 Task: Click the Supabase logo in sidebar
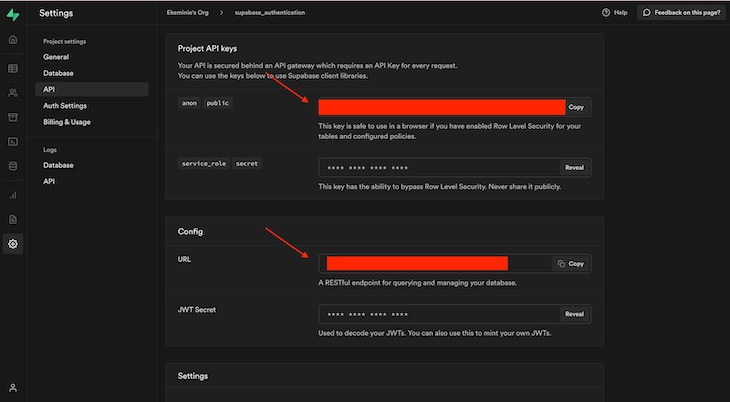(x=12, y=13)
